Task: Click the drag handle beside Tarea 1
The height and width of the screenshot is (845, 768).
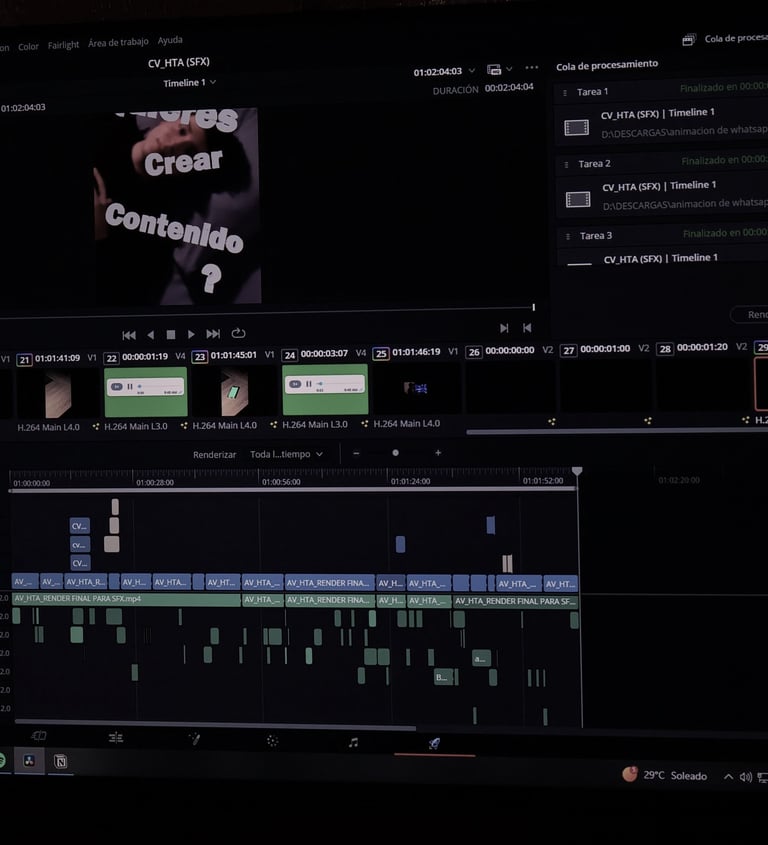Action: point(565,93)
